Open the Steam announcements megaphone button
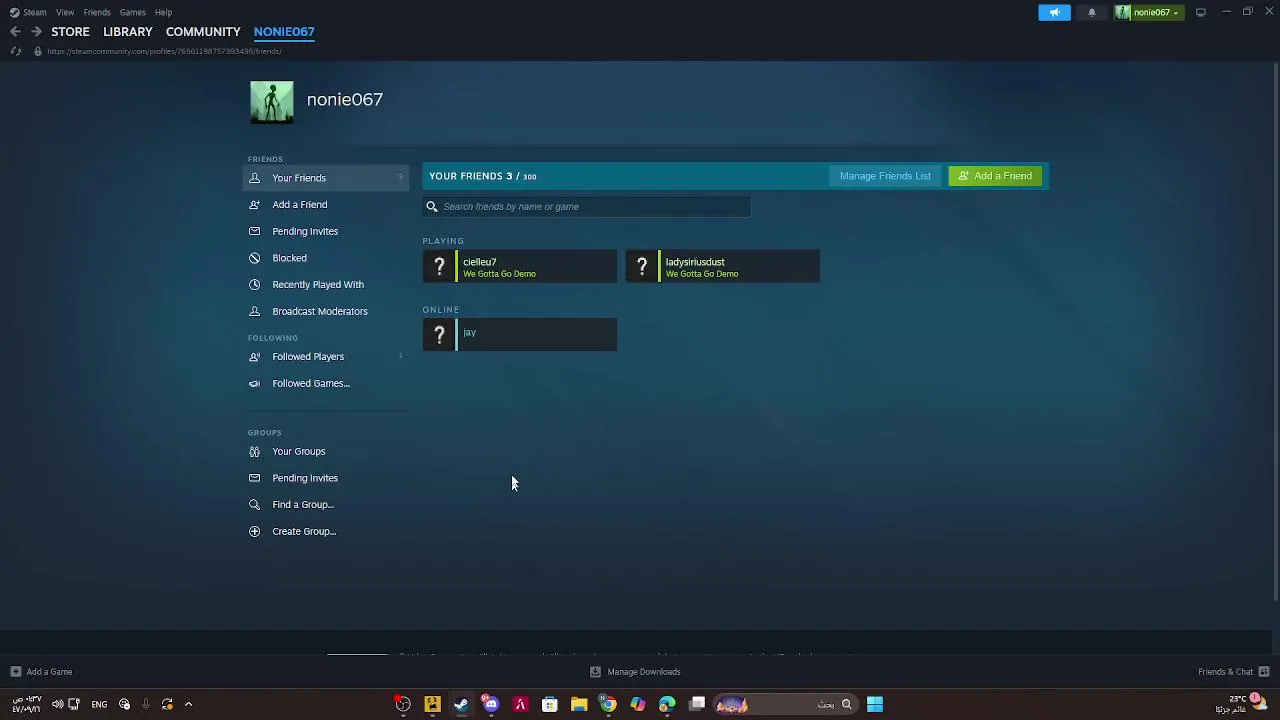 coord(1054,12)
